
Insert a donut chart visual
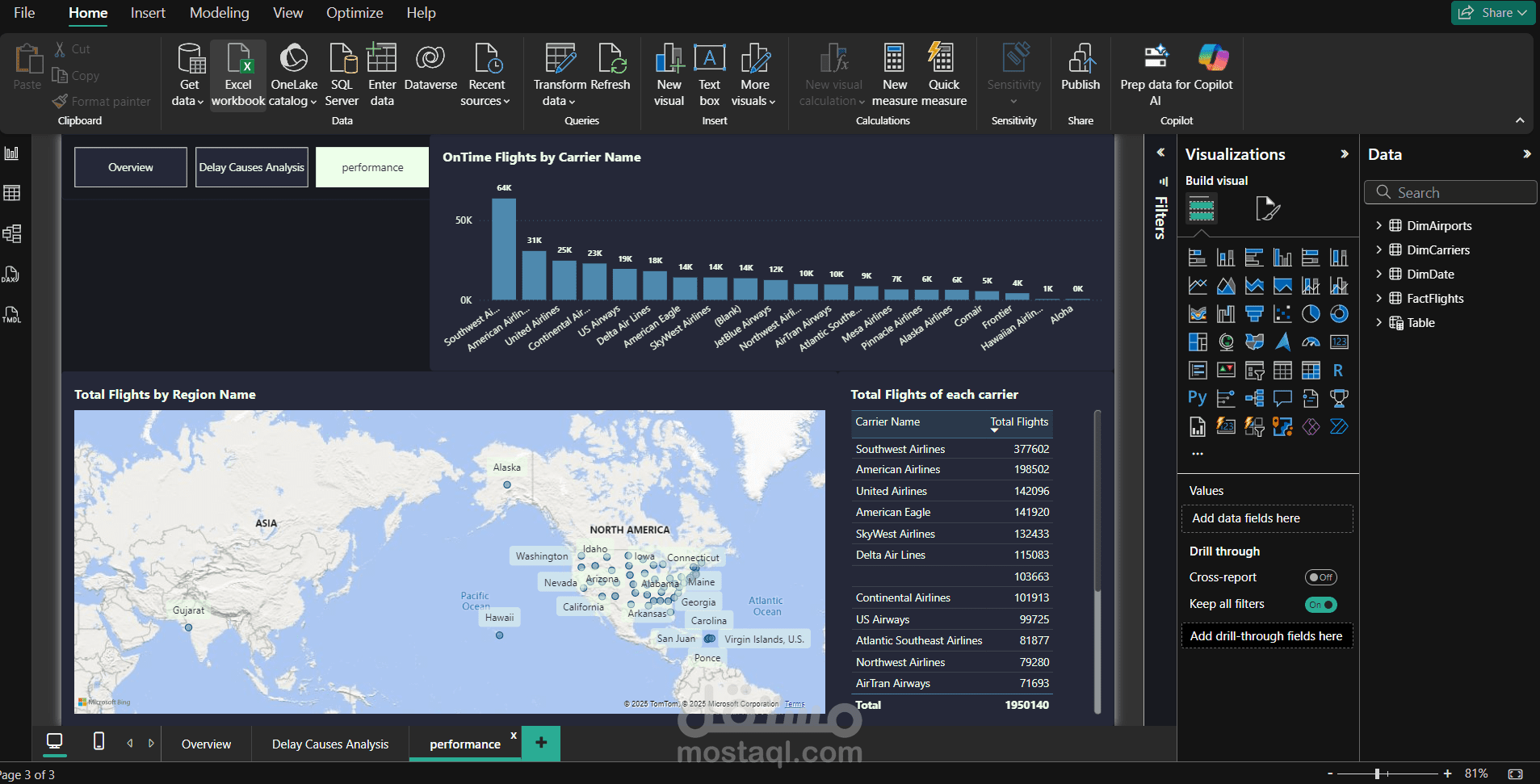point(1339,314)
